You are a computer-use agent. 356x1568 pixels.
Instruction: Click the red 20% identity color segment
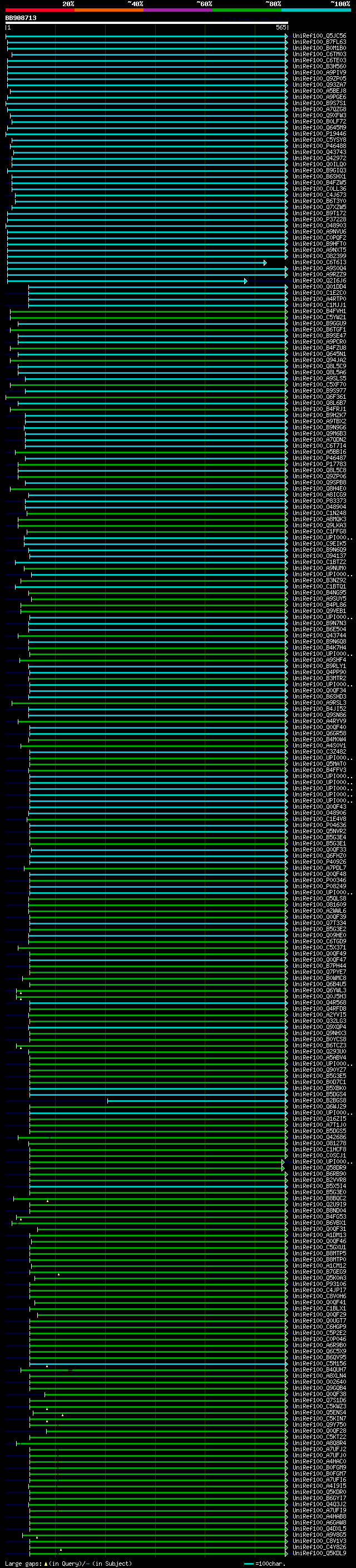click(x=39, y=10)
